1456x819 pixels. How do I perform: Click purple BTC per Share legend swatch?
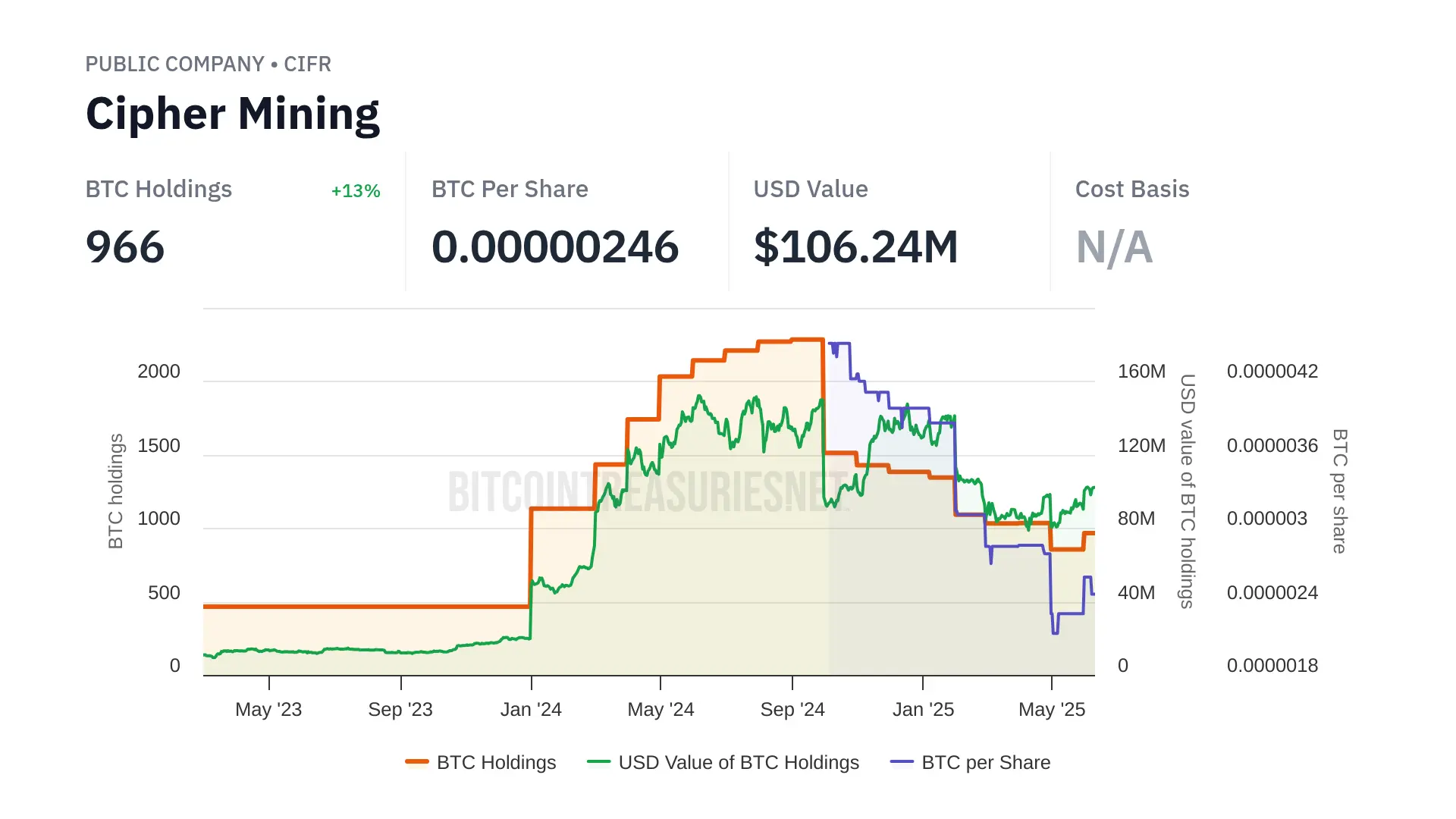[902, 761]
